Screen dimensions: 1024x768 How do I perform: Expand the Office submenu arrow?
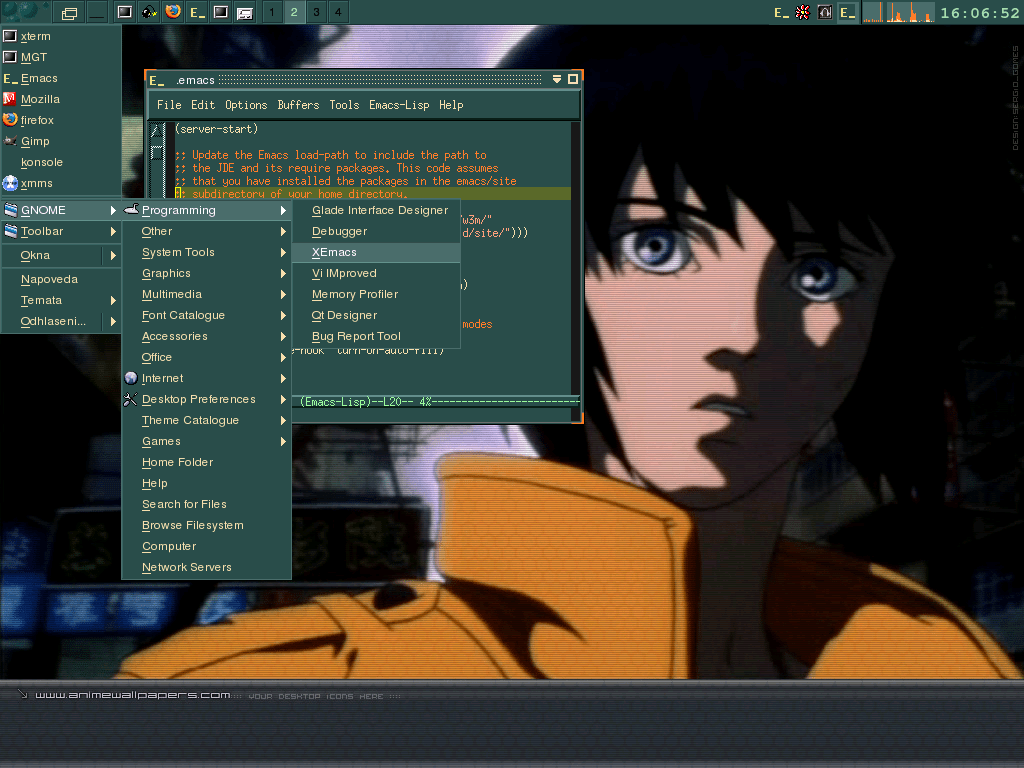[x=283, y=357]
